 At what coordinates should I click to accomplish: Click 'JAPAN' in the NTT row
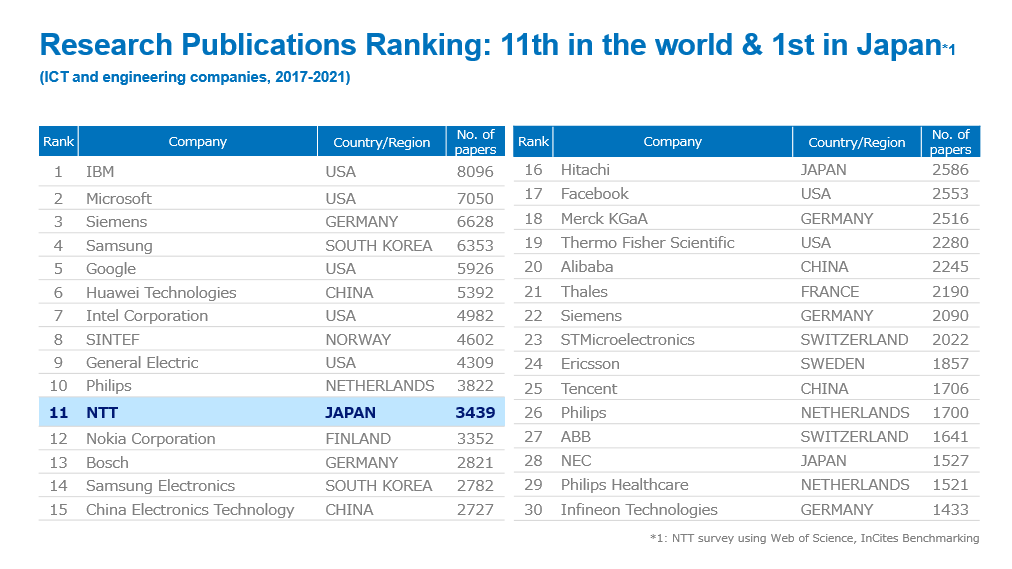pyautogui.click(x=350, y=413)
